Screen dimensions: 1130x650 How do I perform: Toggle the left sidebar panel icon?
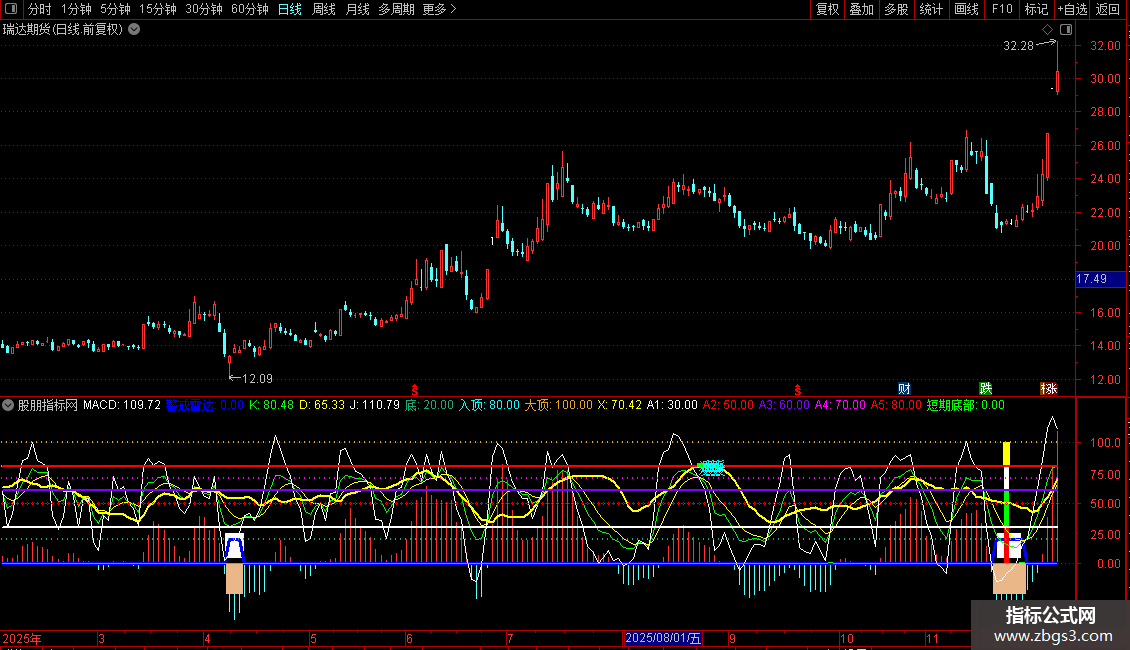[x=11, y=9]
